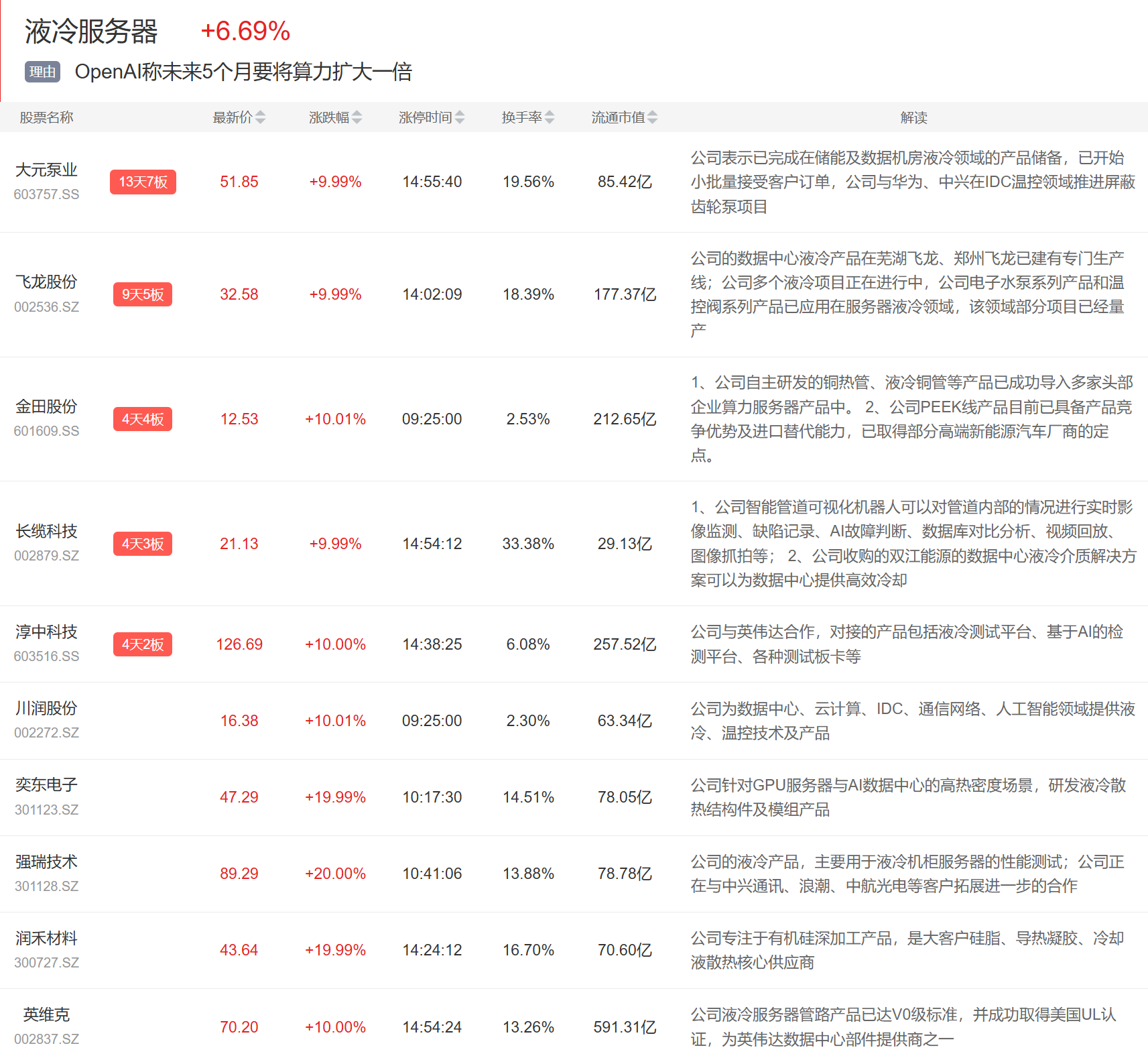1148x1060 pixels.
Task: Open the OpenAI算力 reason headline
Action: (x=243, y=72)
